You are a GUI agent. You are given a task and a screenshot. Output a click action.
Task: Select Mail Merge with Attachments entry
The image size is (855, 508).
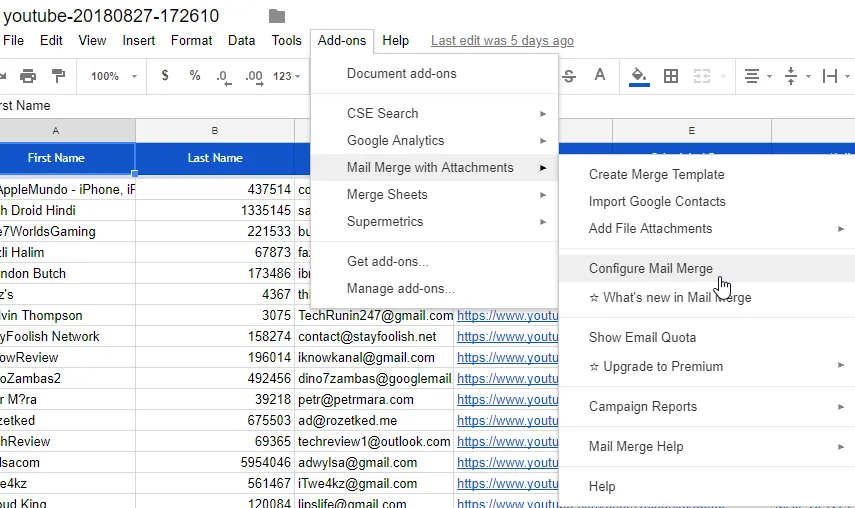pyautogui.click(x=434, y=167)
